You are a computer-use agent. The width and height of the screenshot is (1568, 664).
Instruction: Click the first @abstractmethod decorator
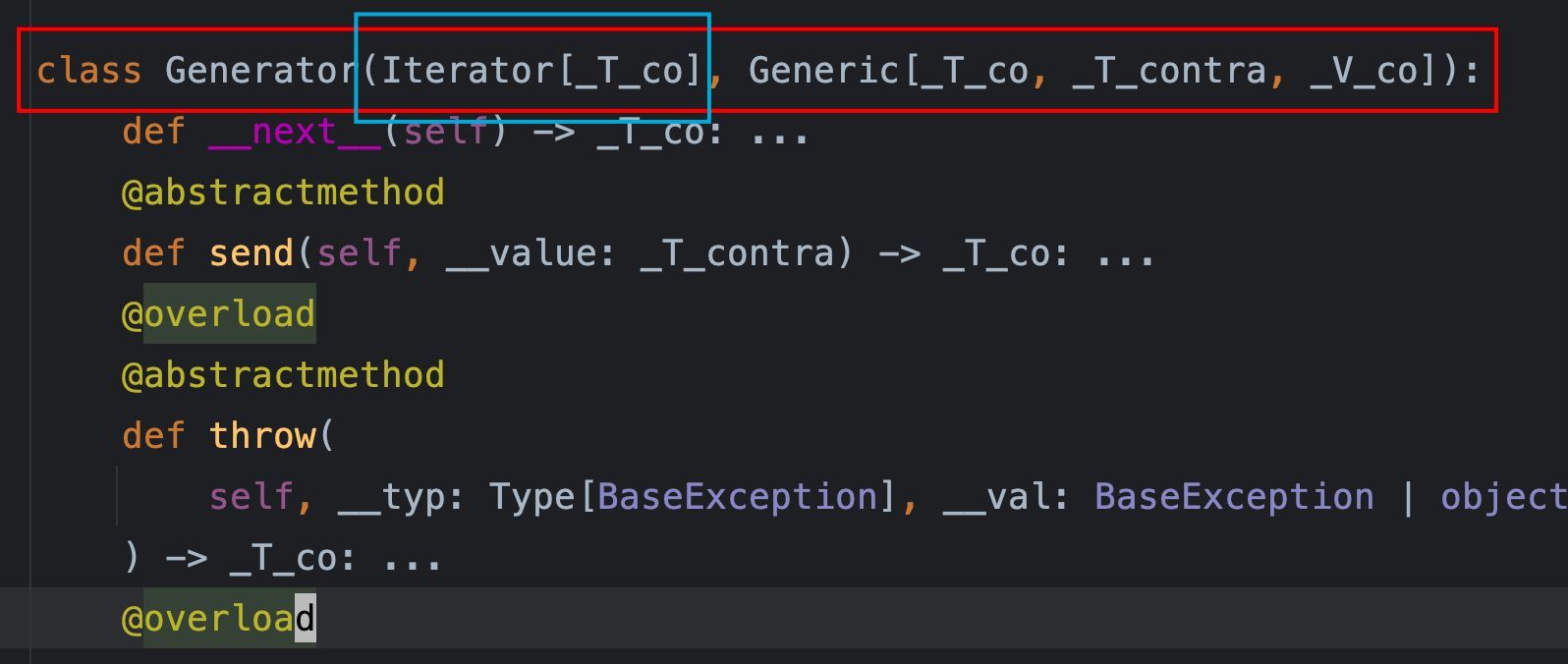283,193
